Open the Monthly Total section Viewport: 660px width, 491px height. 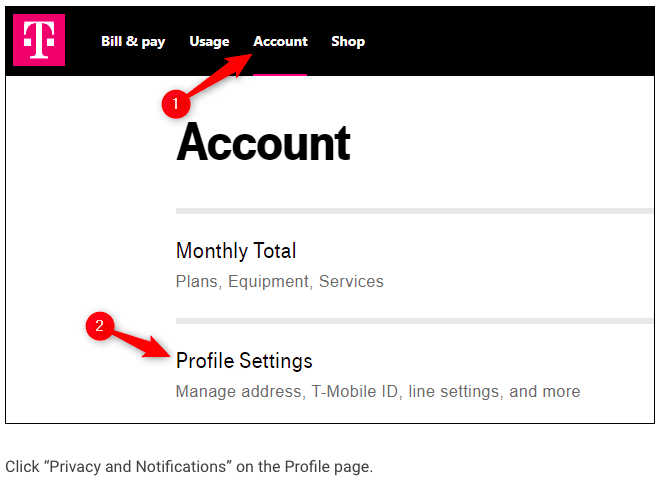236,251
